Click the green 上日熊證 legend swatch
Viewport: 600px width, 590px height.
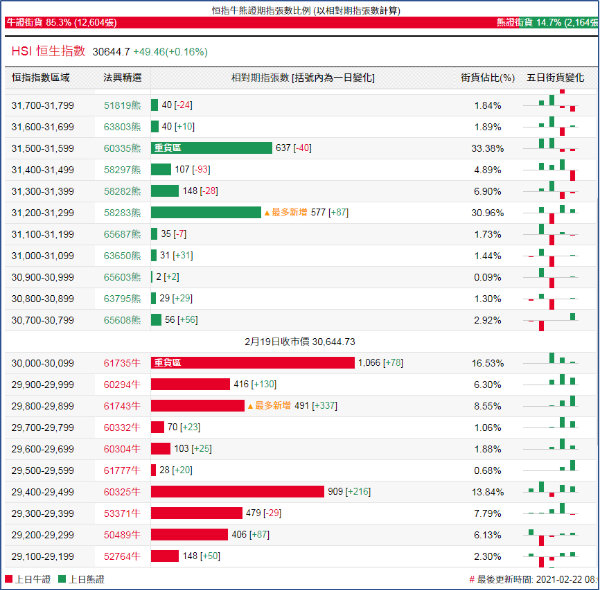click(x=62, y=579)
